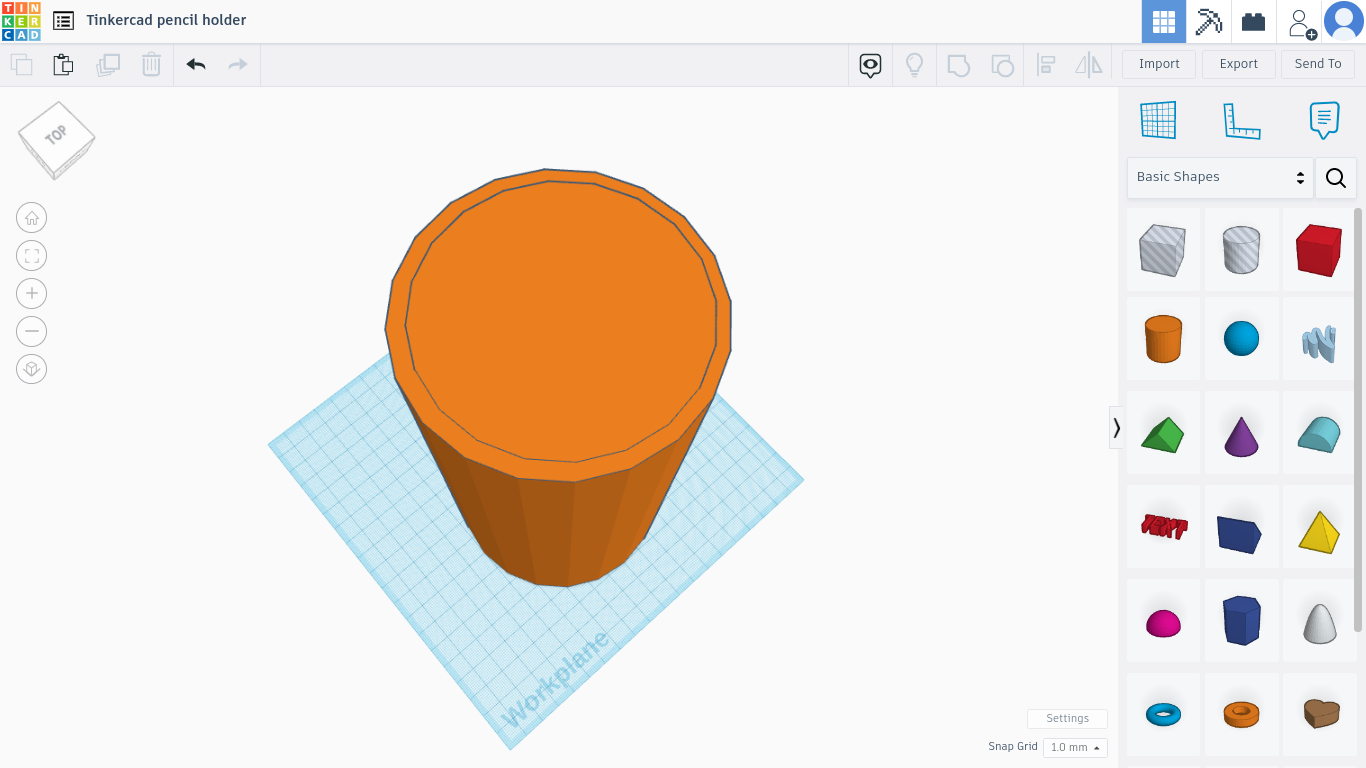Click the Fit view to selection icon

31,255
